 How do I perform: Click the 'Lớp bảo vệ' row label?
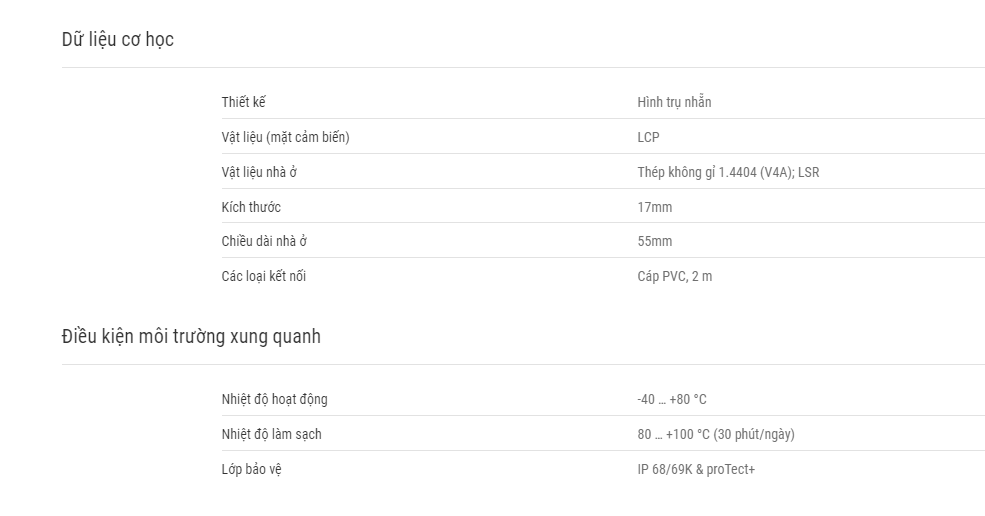point(251,469)
